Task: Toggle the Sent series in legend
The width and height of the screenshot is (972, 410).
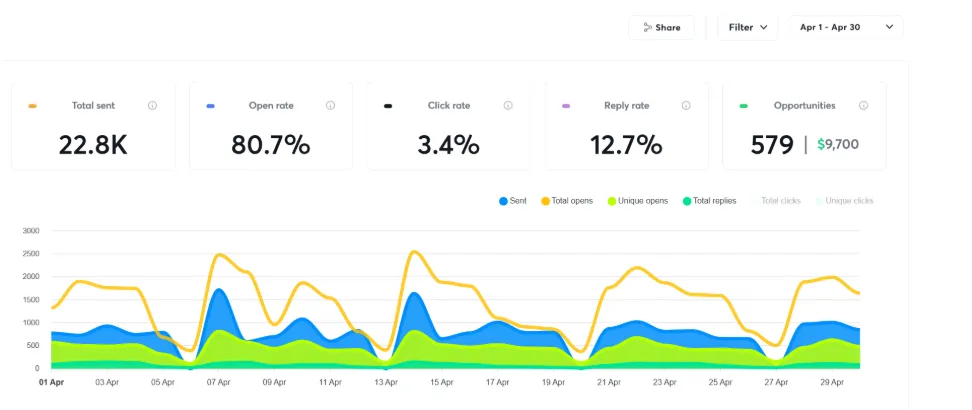Action: (513, 201)
